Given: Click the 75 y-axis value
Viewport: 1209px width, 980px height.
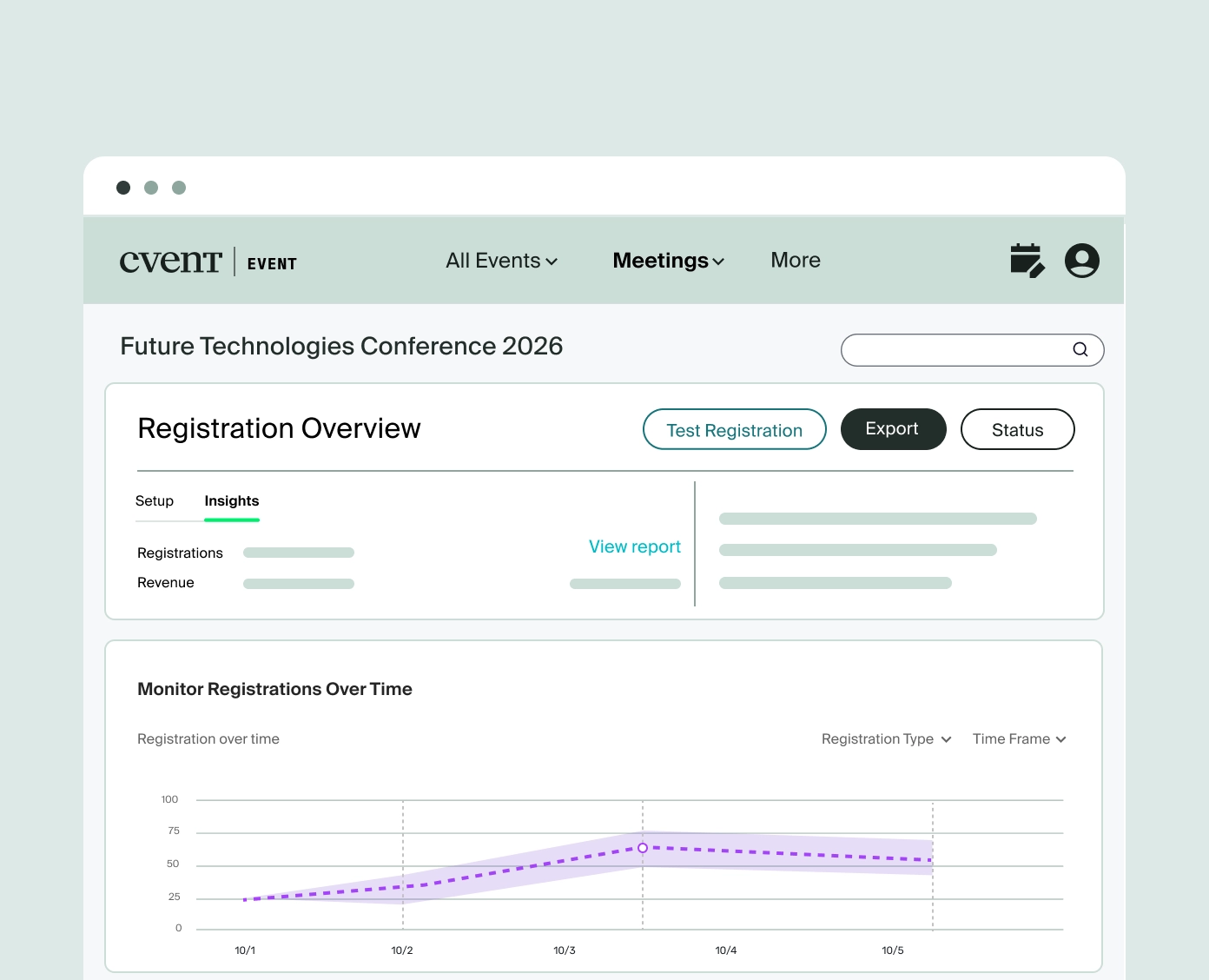Looking at the screenshot, I should click(174, 831).
